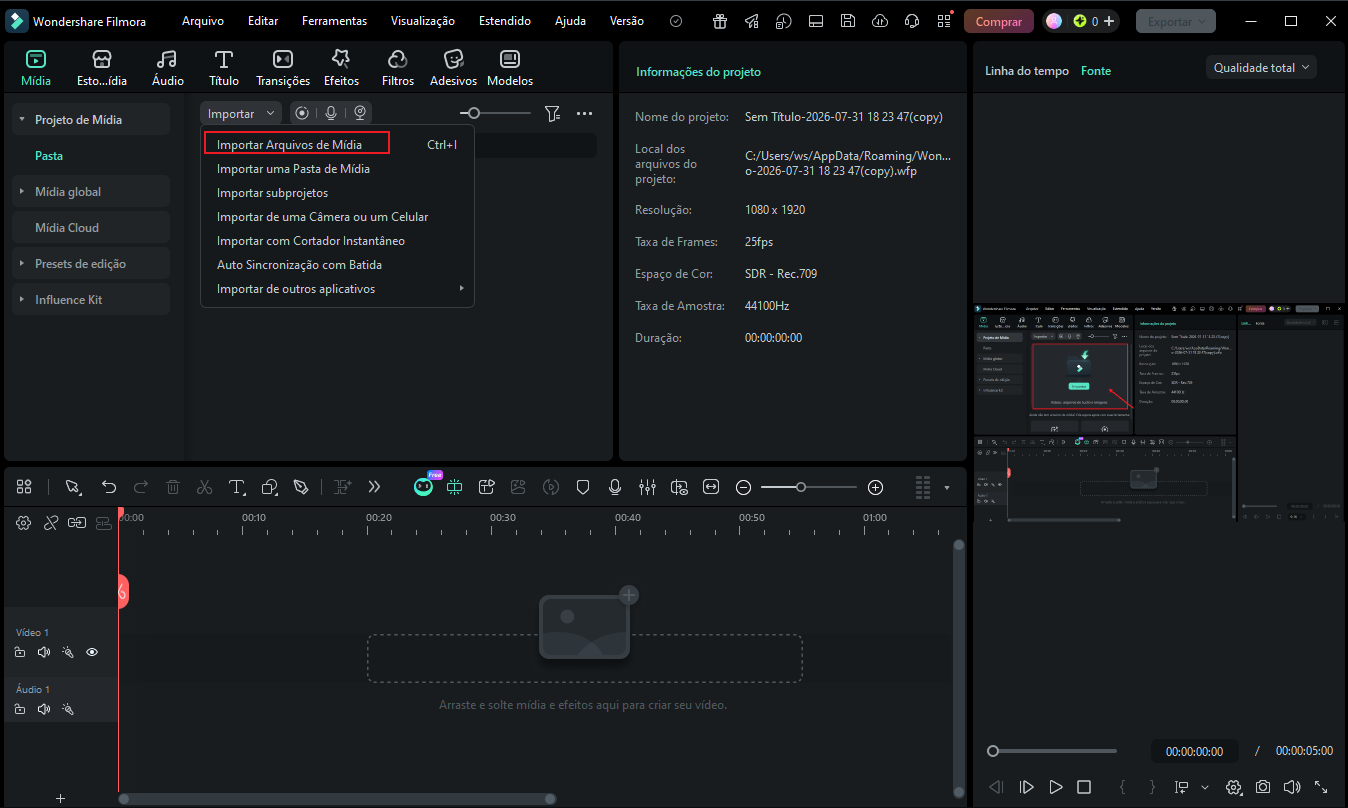Click the timeline zoom out minus icon
This screenshot has width=1348, height=808.
pos(743,487)
